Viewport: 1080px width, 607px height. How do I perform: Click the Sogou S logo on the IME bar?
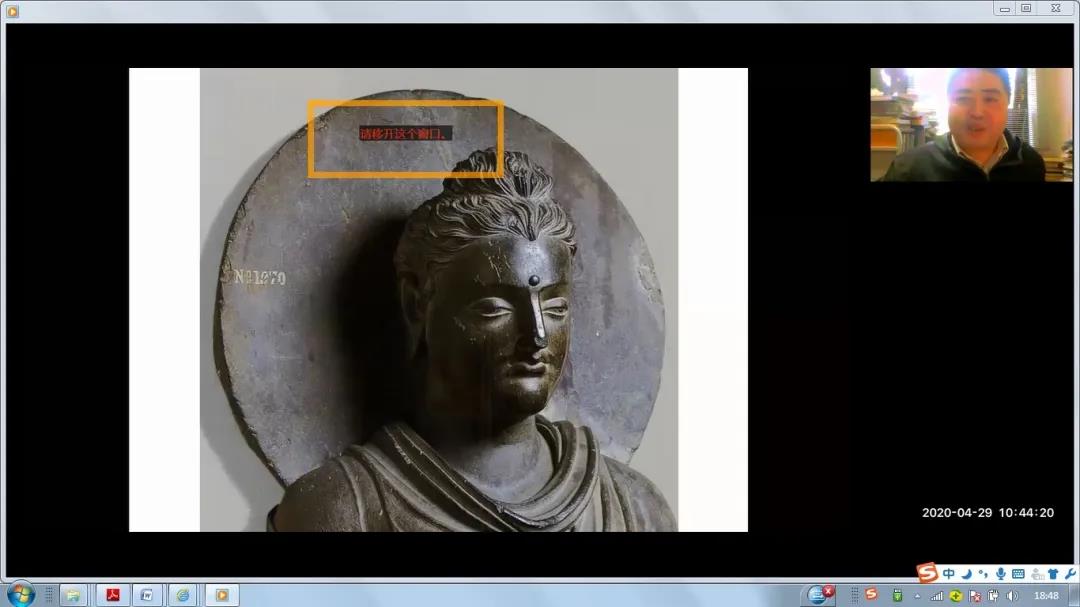[x=927, y=573]
